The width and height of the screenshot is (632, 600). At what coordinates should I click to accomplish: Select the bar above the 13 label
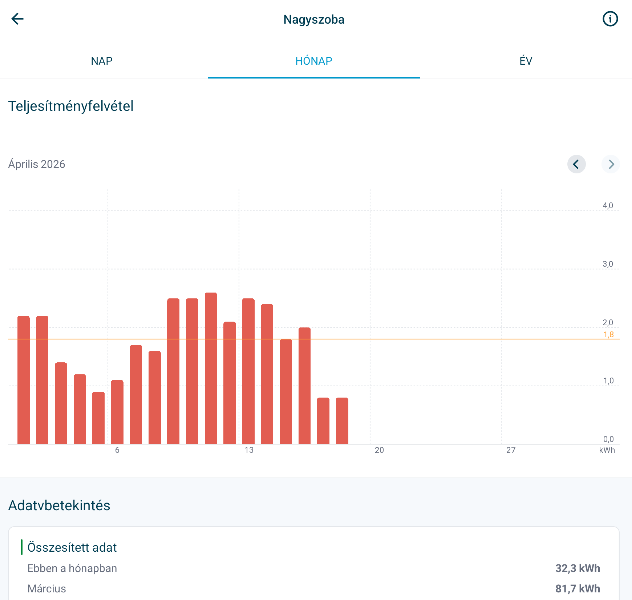(x=248, y=371)
